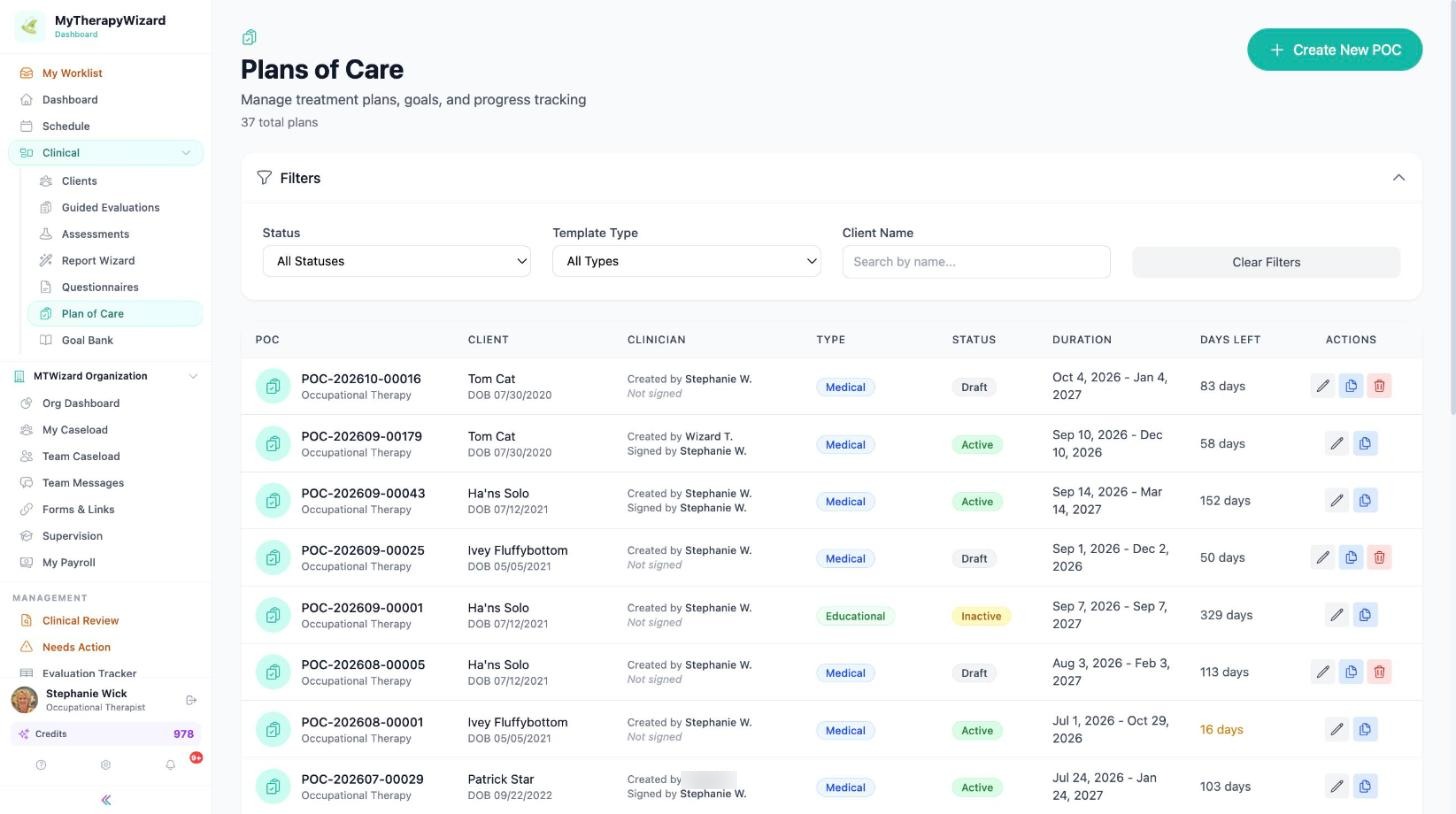
Task: Duplicate plan POC-202609-00043
Action: 1365,500
